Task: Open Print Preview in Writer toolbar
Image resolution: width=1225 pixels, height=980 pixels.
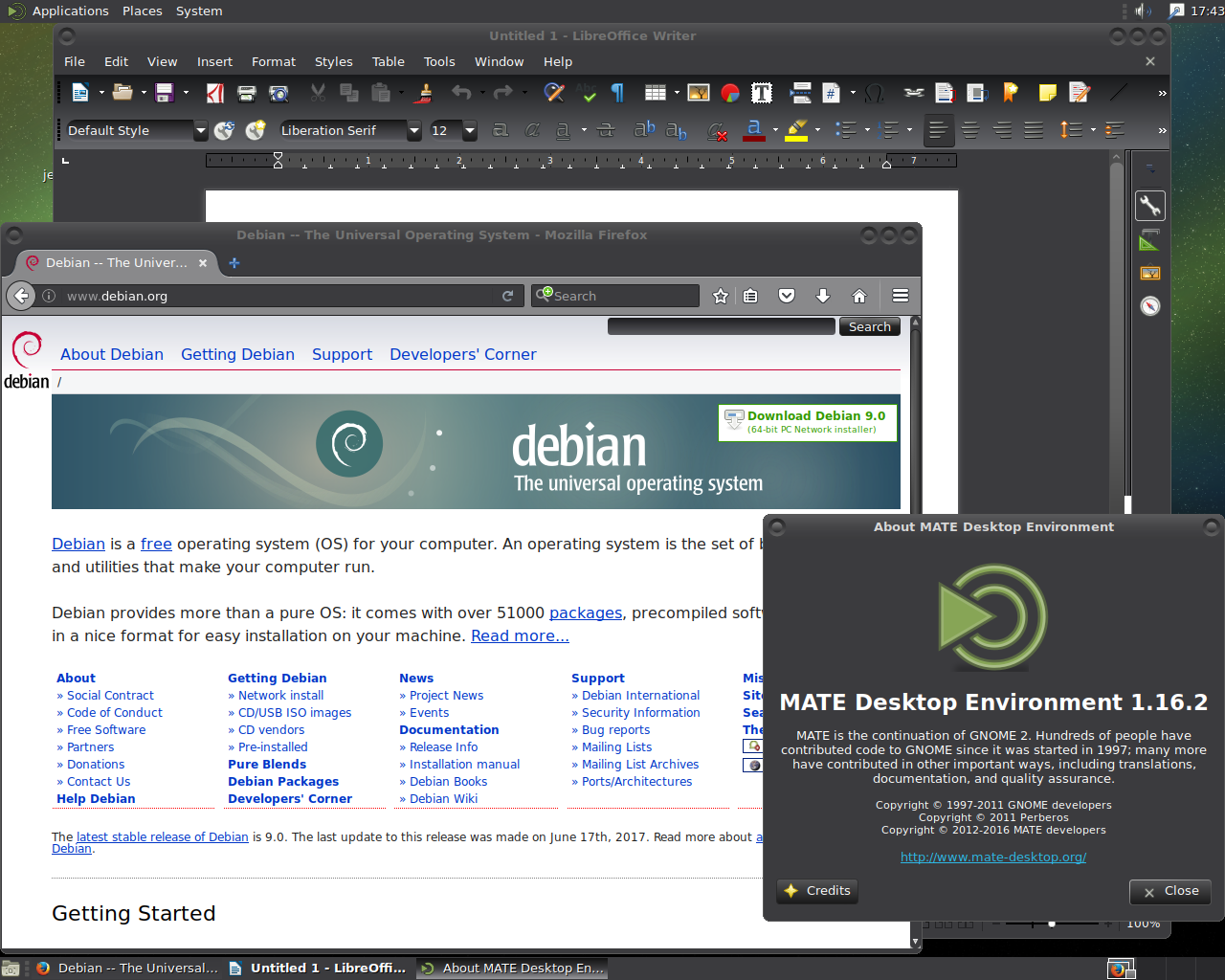Action: (x=278, y=93)
